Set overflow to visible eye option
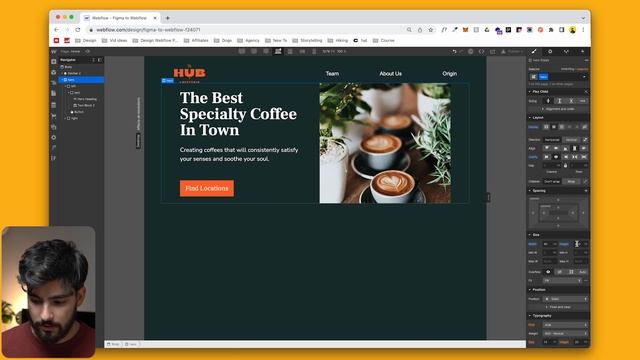The height and width of the screenshot is (360, 640). click(x=548, y=272)
